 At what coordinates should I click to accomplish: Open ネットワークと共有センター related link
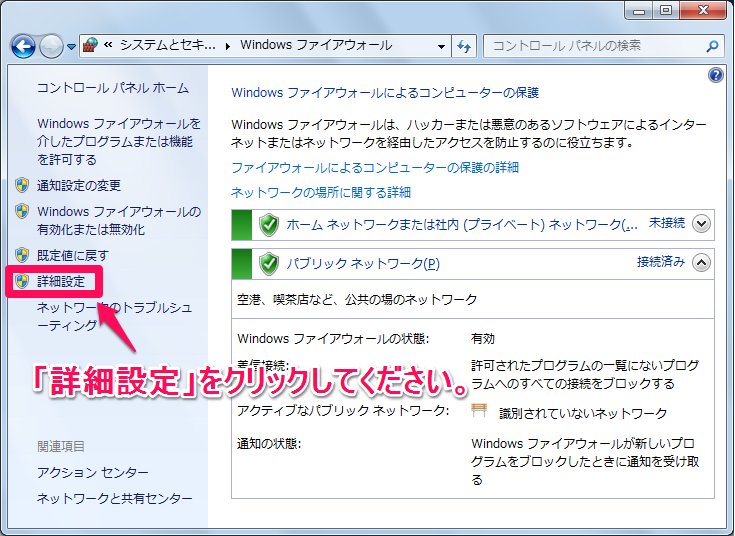pyautogui.click(x=114, y=498)
